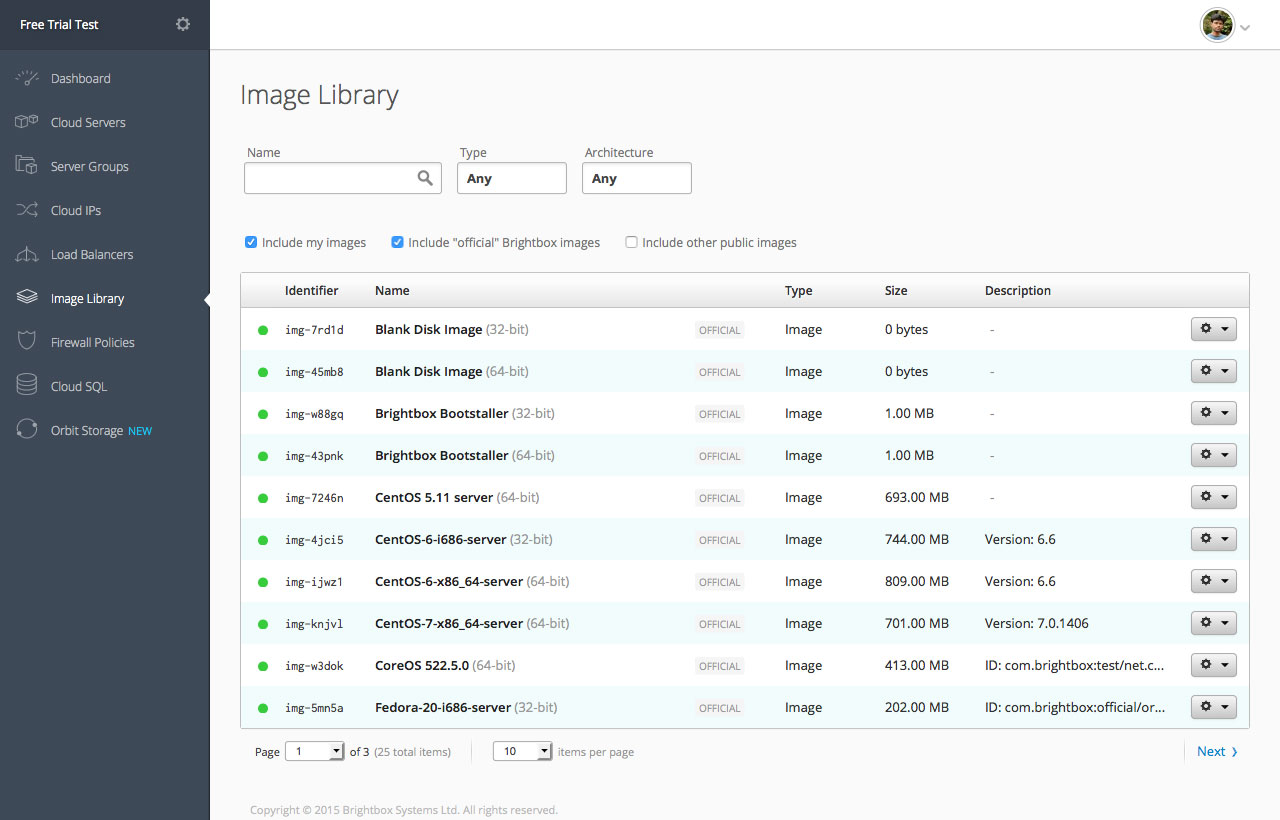Open actions menu for CoreOS 522.5.0

[1213, 665]
